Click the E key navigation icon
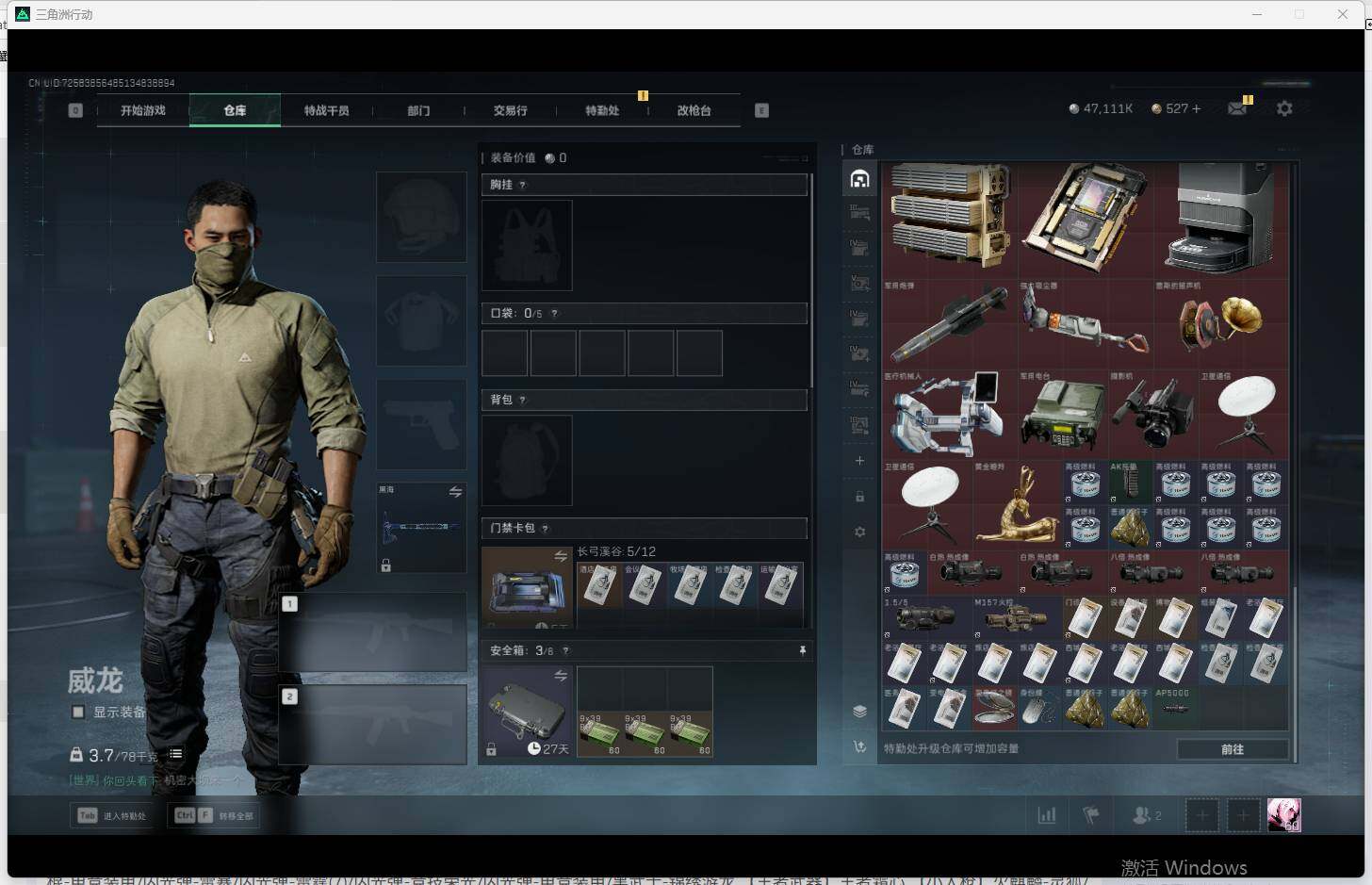This screenshot has width=1372, height=885. pyautogui.click(x=761, y=110)
